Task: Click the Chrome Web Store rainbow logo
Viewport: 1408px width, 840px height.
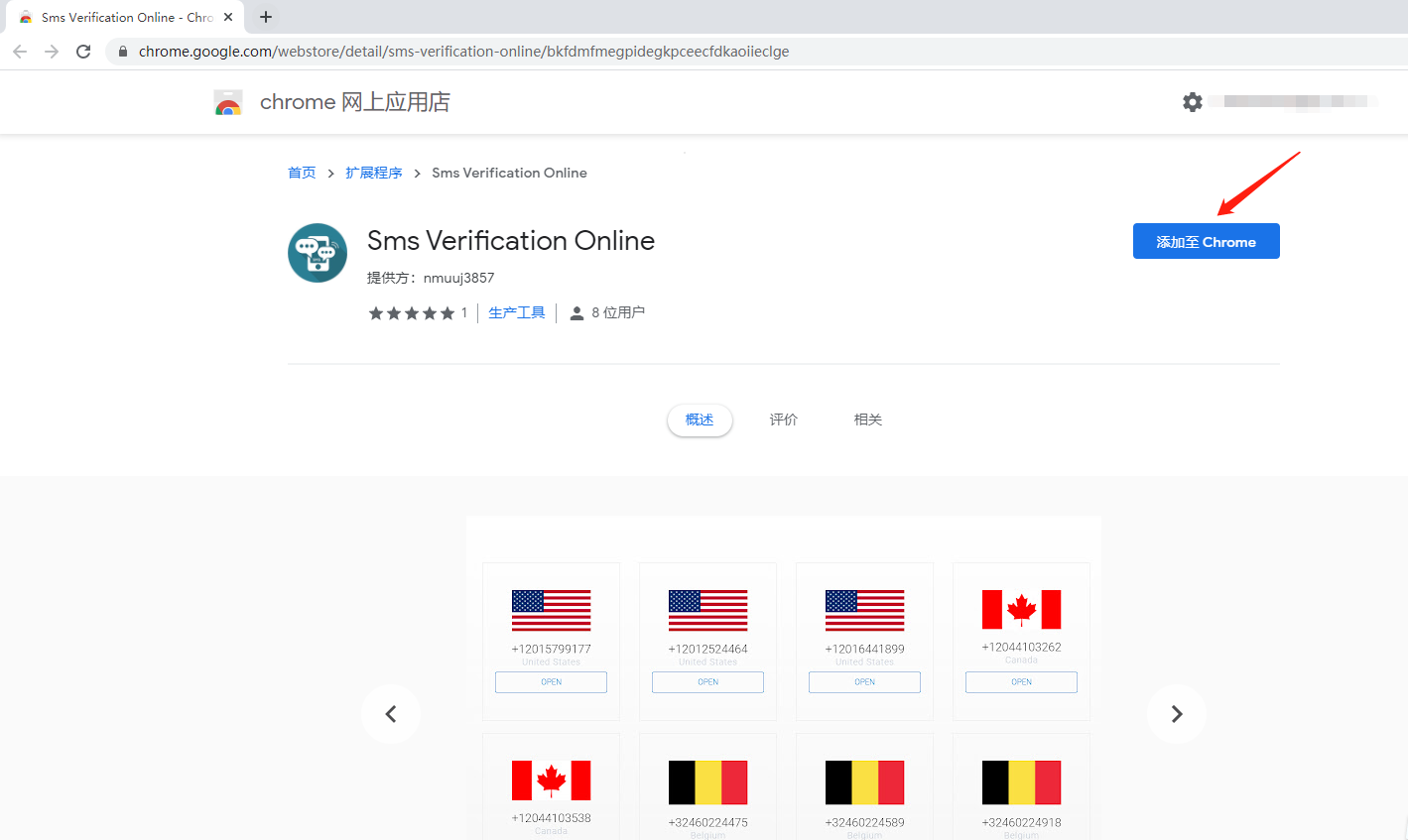Action: click(x=228, y=102)
